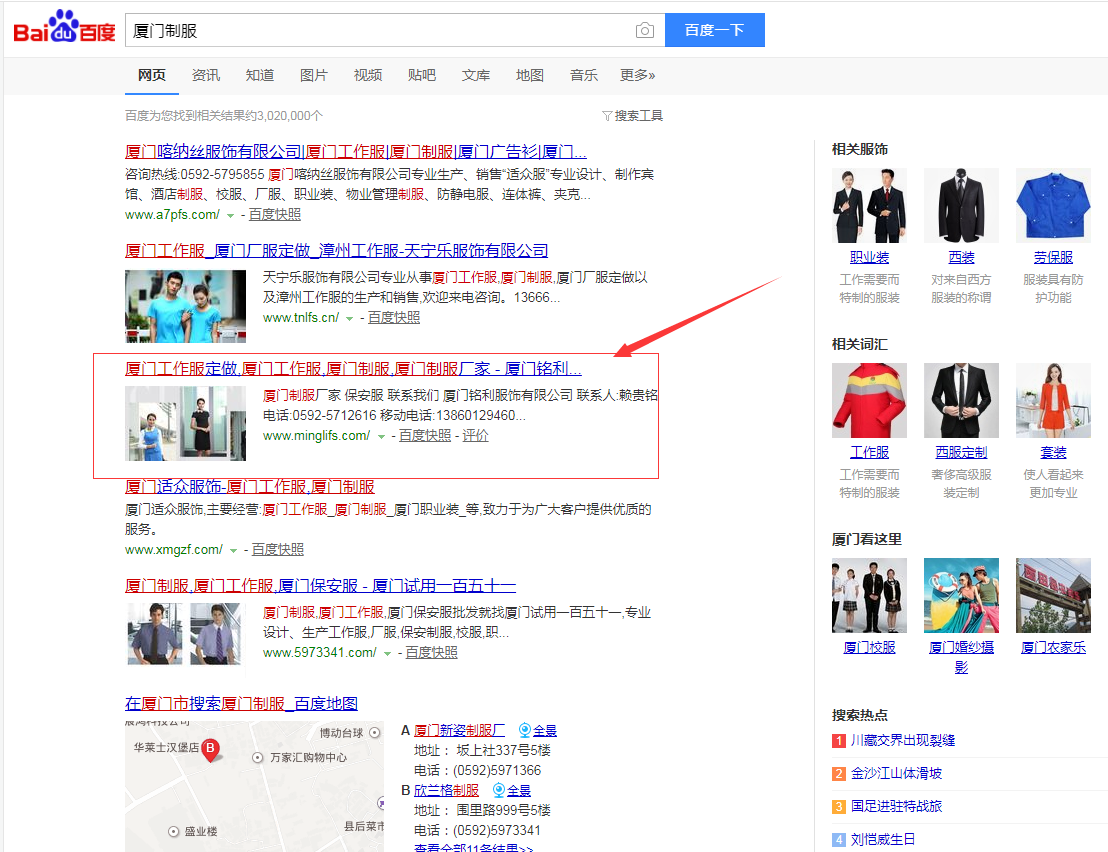This screenshot has width=1108, height=852.
Task: Click the search input field
Action: (380, 31)
